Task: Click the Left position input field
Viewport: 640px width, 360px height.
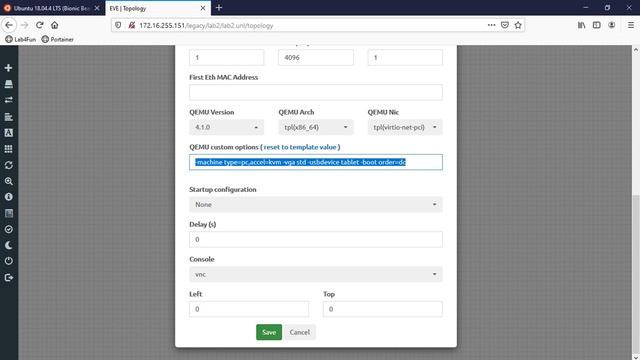Action: pyautogui.click(x=249, y=309)
